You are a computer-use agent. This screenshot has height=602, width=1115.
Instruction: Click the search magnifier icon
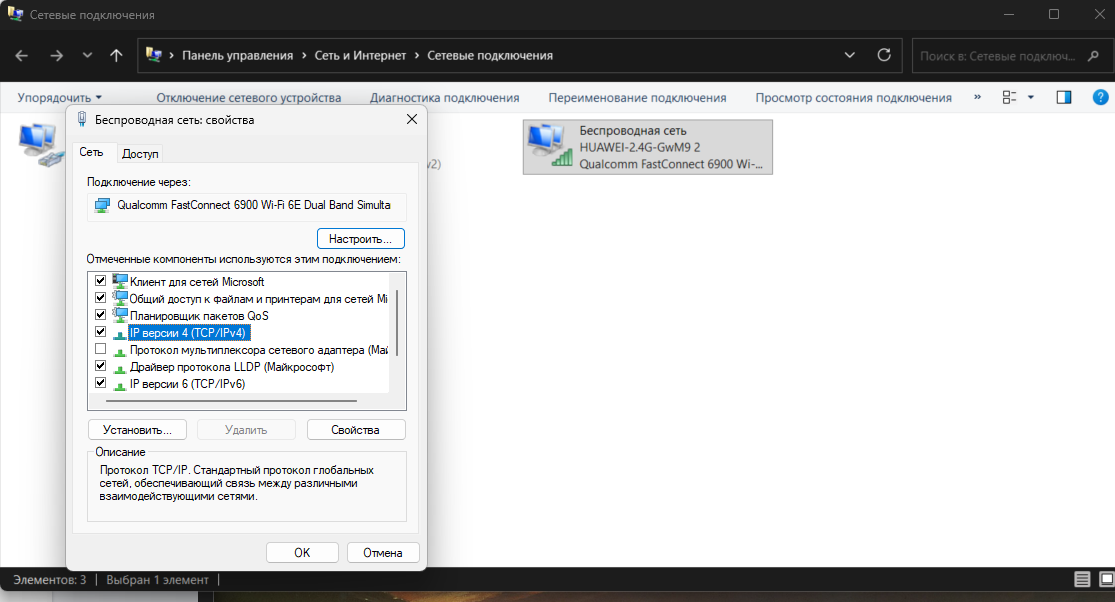click(1093, 55)
